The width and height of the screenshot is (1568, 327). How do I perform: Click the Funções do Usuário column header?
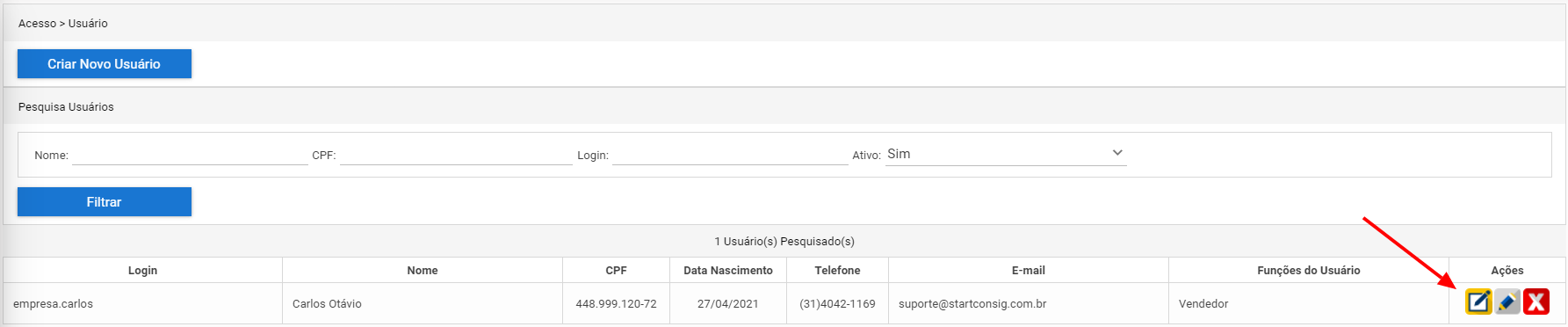[x=1309, y=270]
